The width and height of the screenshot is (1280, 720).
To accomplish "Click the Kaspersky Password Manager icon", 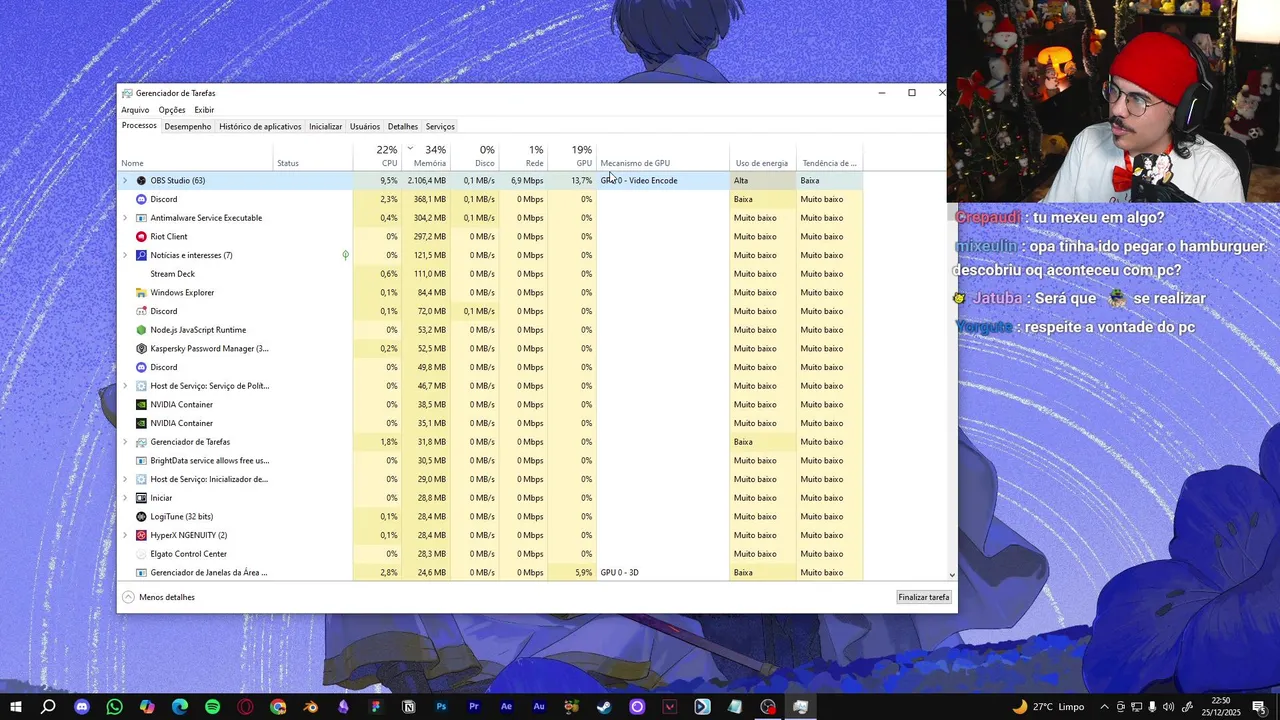I will (141, 349).
